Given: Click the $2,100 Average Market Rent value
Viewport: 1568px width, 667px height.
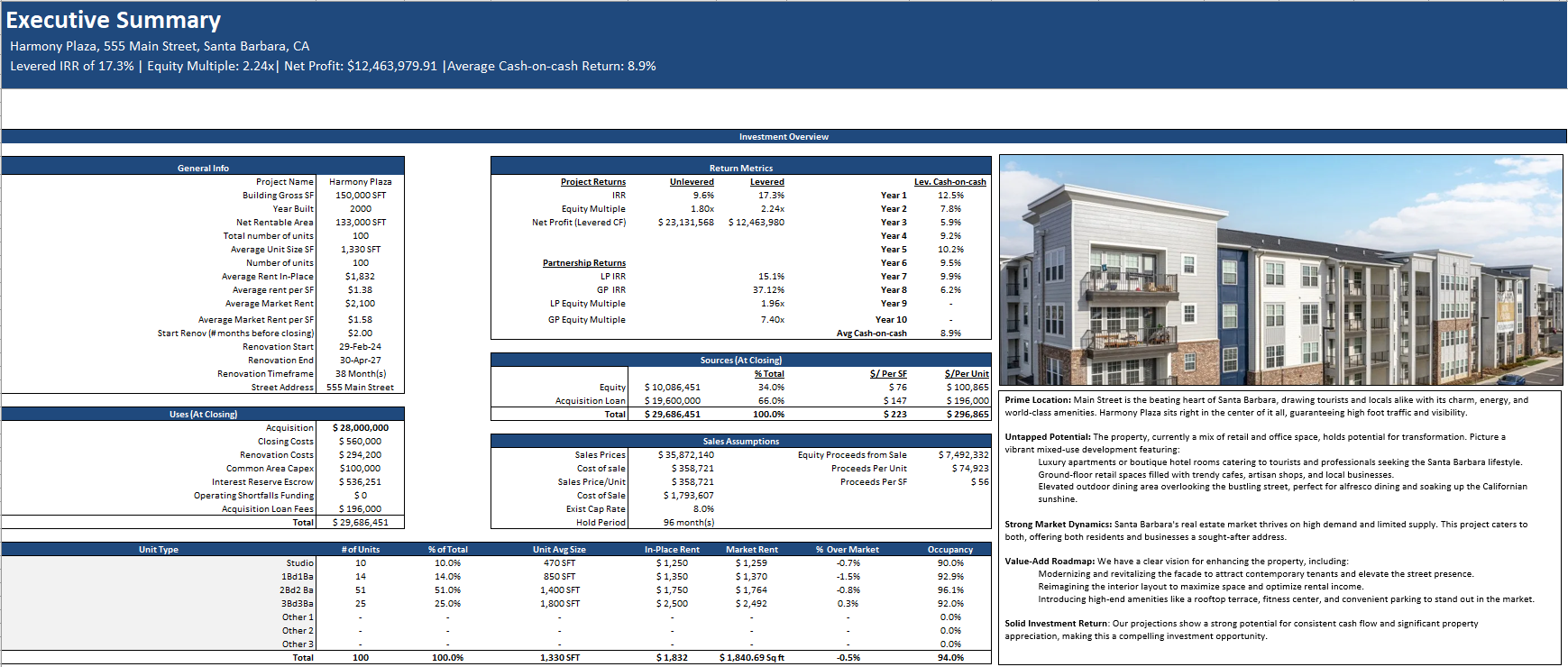Looking at the screenshot, I should coord(360,304).
